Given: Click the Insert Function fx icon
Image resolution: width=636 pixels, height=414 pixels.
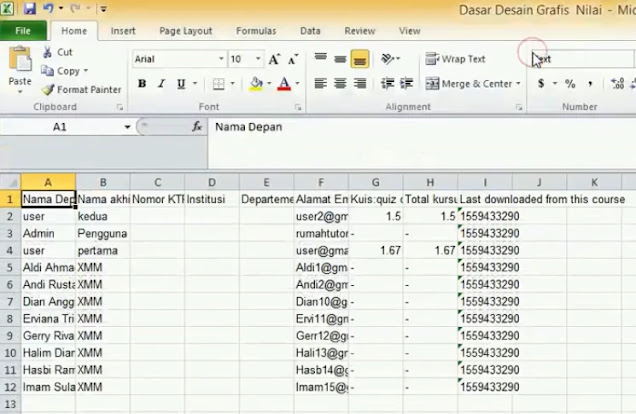Looking at the screenshot, I should pos(197,127).
